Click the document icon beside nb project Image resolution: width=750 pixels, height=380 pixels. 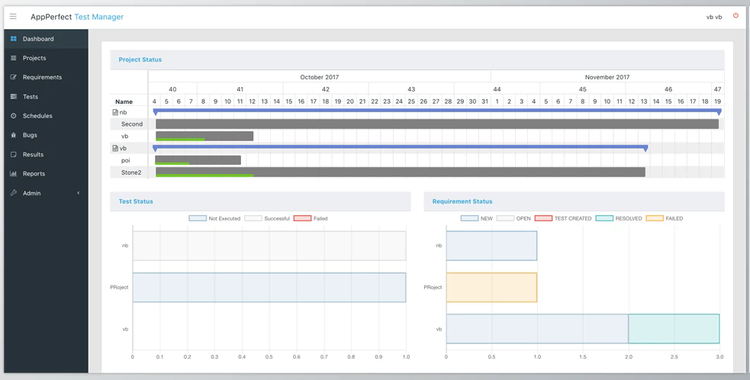tap(115, 112)
